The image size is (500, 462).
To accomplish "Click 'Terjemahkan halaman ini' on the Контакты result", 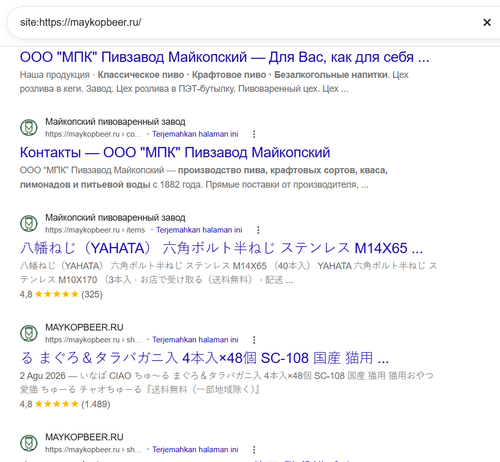I will click(195, 134).
